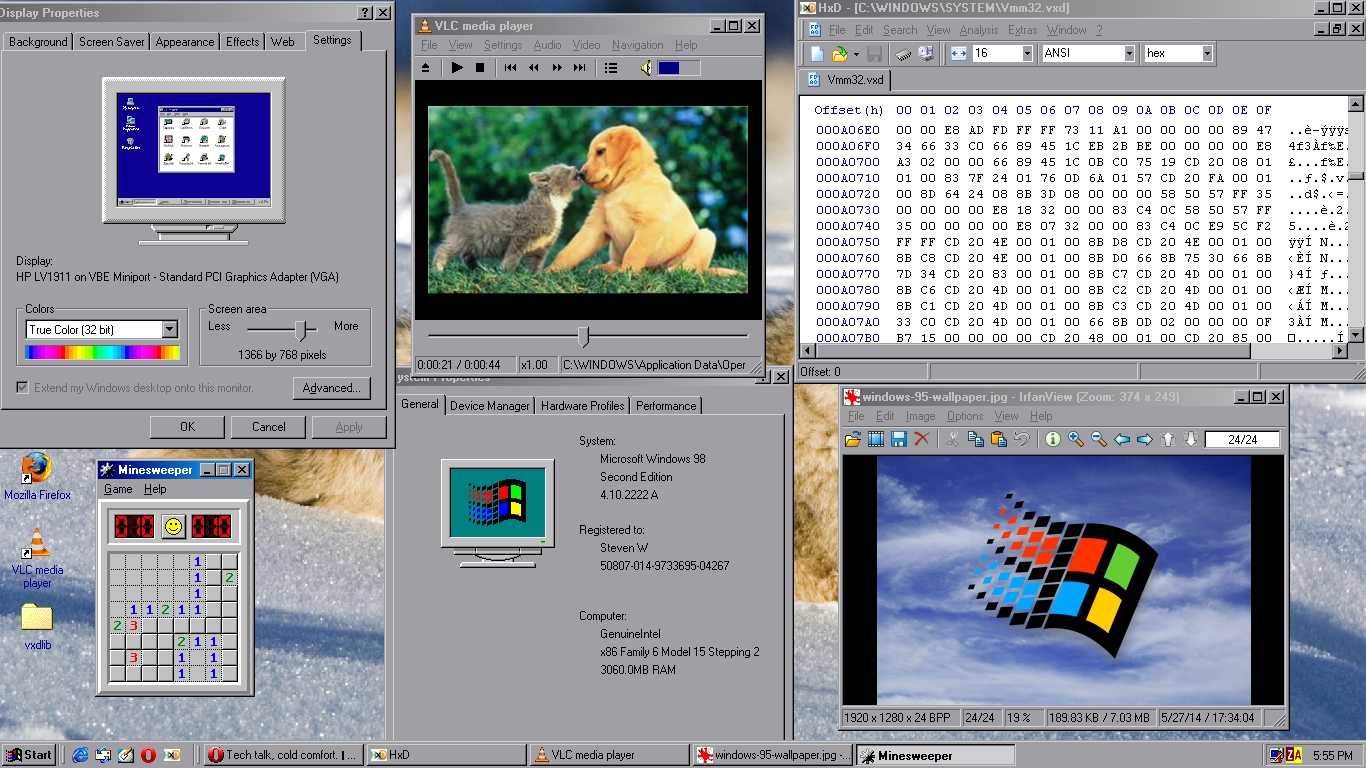Select the Vmm32.vxd tab in HxD
The height and width of the screenshot is (768, 1366).
pyautogui.click(x=845, y=80)
